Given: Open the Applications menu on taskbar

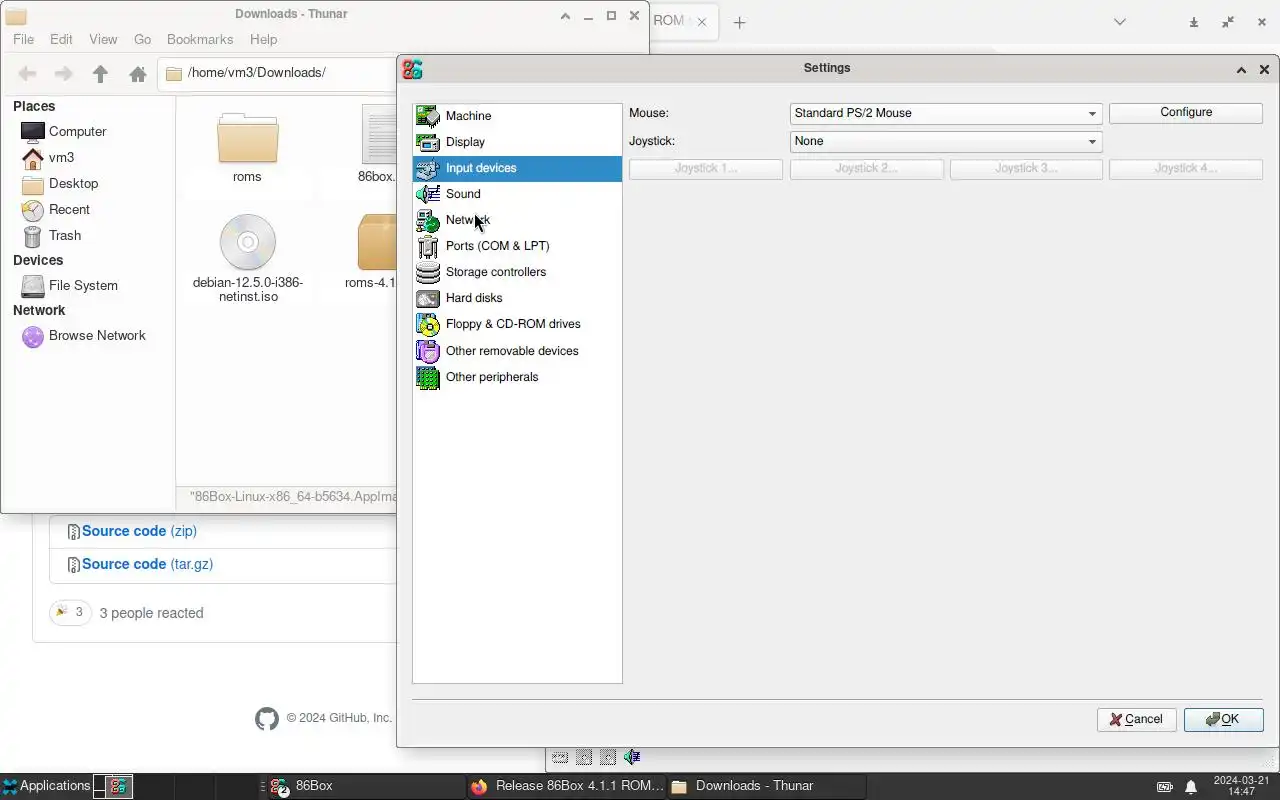Looking at the screenshot, I should (x=46, y=786).
